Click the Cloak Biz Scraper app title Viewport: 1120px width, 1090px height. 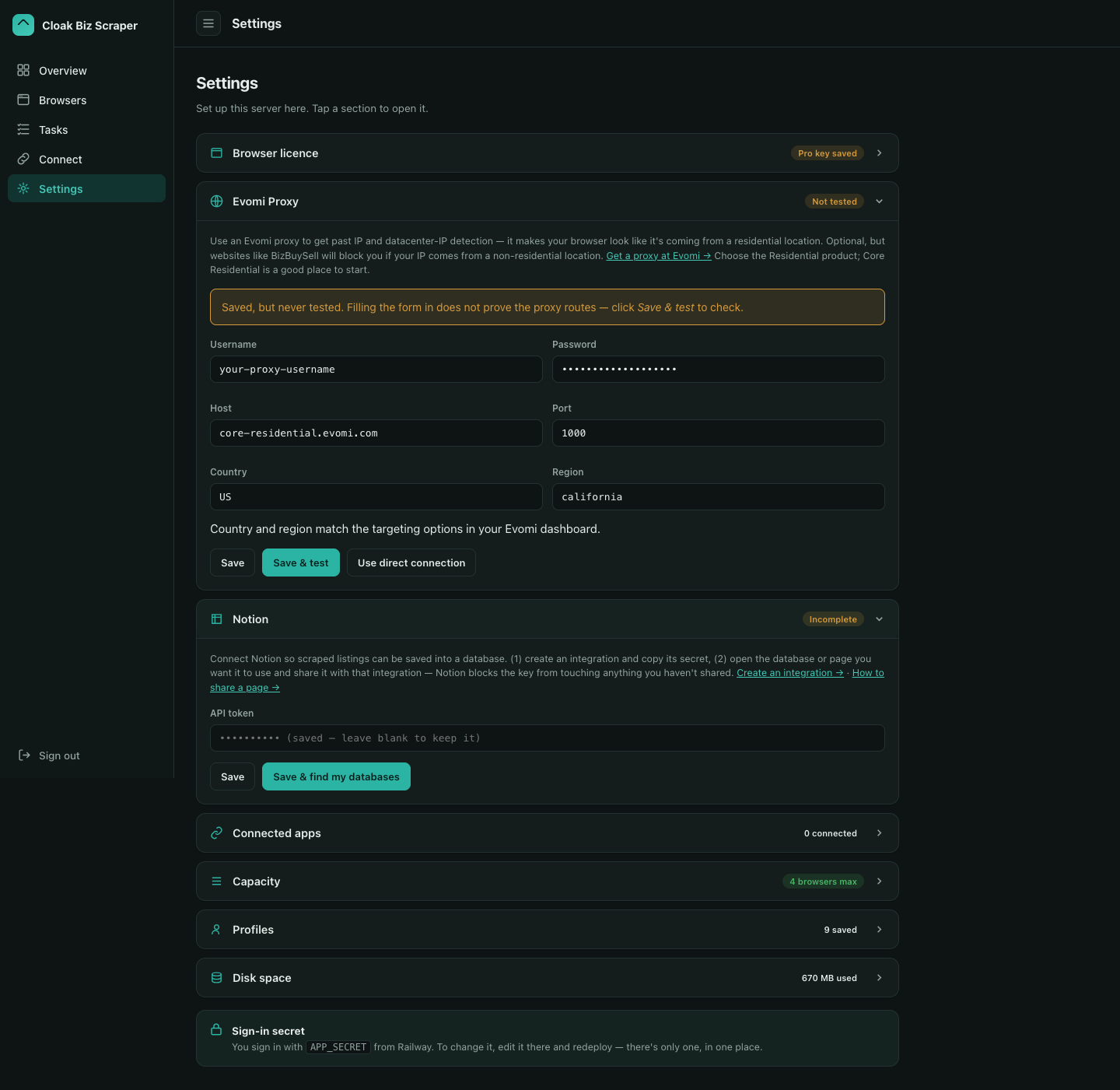[x=89, y=26]
